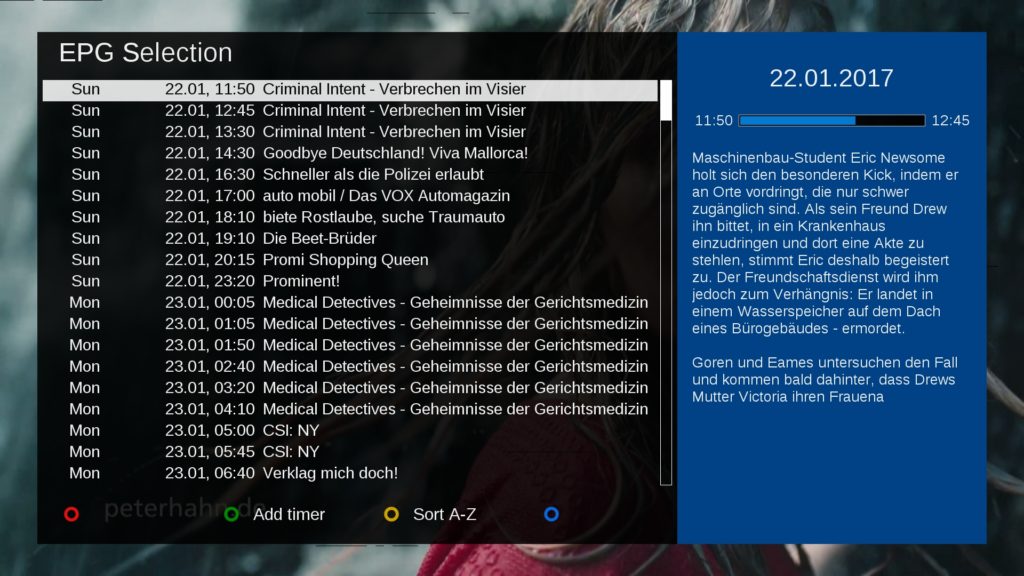Screen dimensions: 1024x576
Task: Click the 11:50 start time label beside progress bar
Action: [x=713, y=121]
